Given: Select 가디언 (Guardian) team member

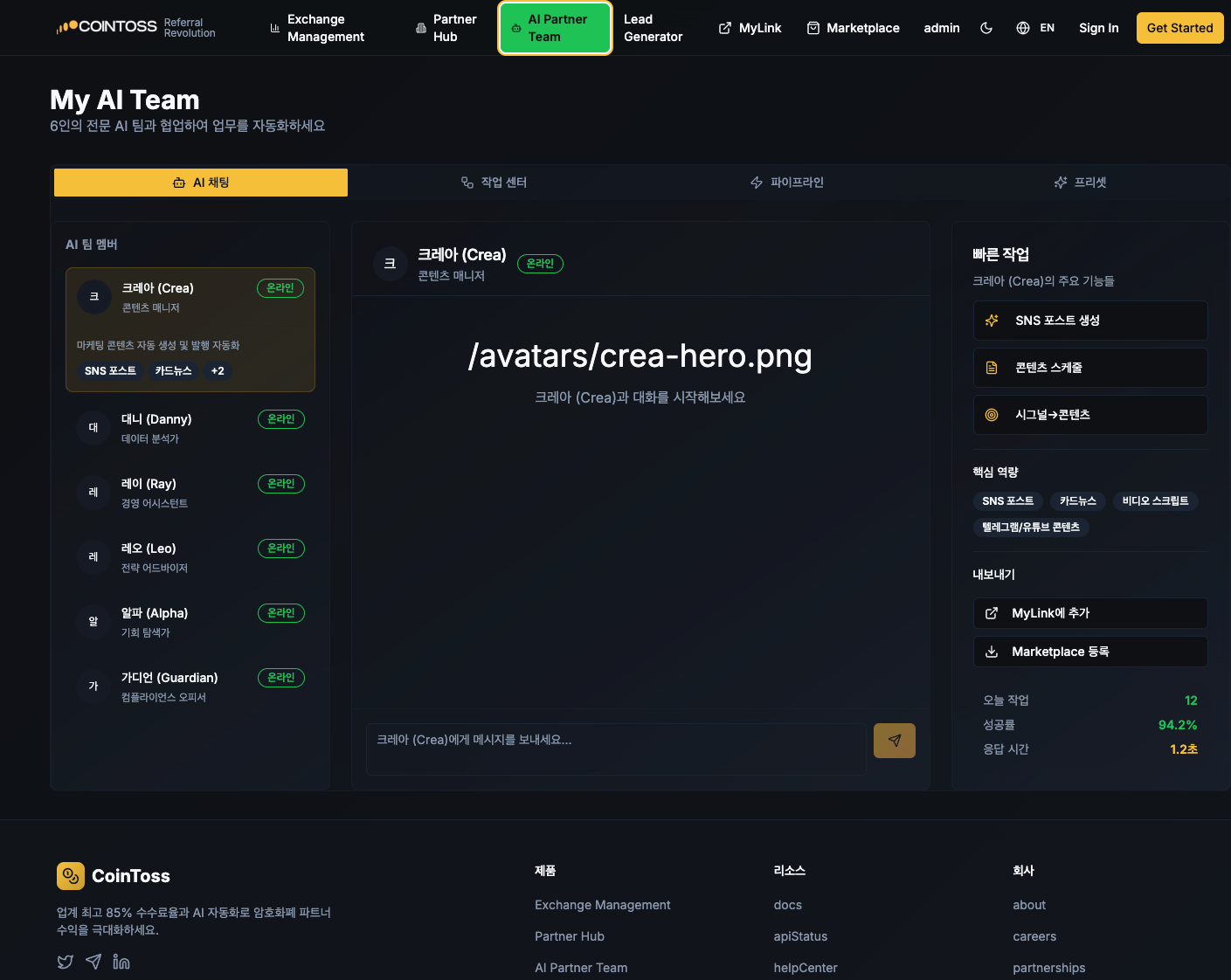Looking at the screenshot, I should [190, 687].
